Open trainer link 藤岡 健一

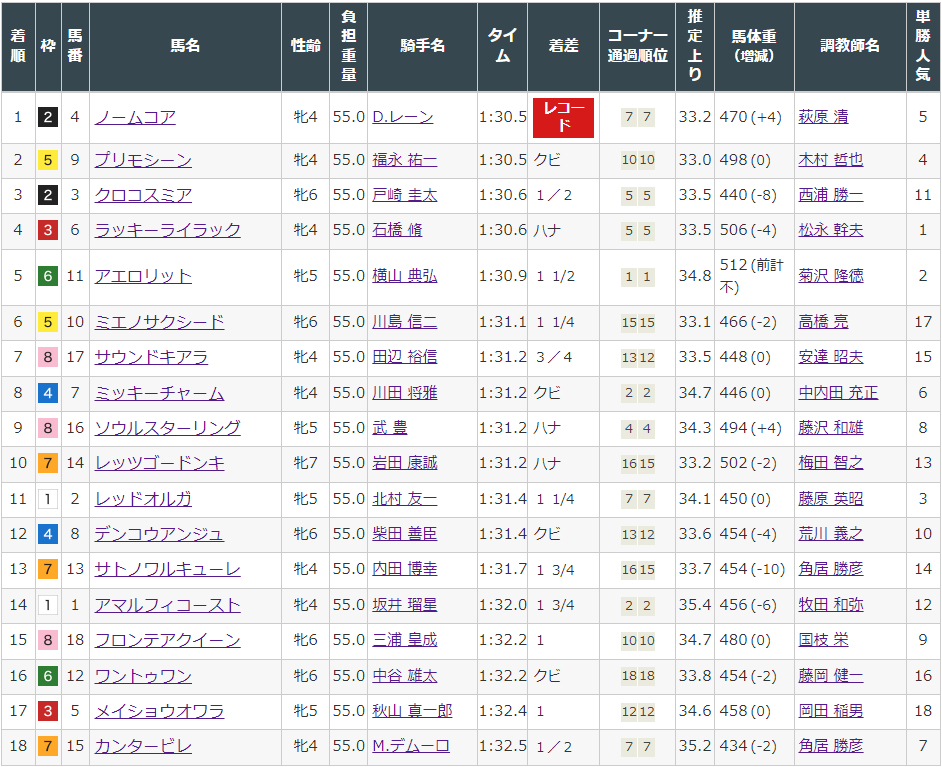(830, 676)
